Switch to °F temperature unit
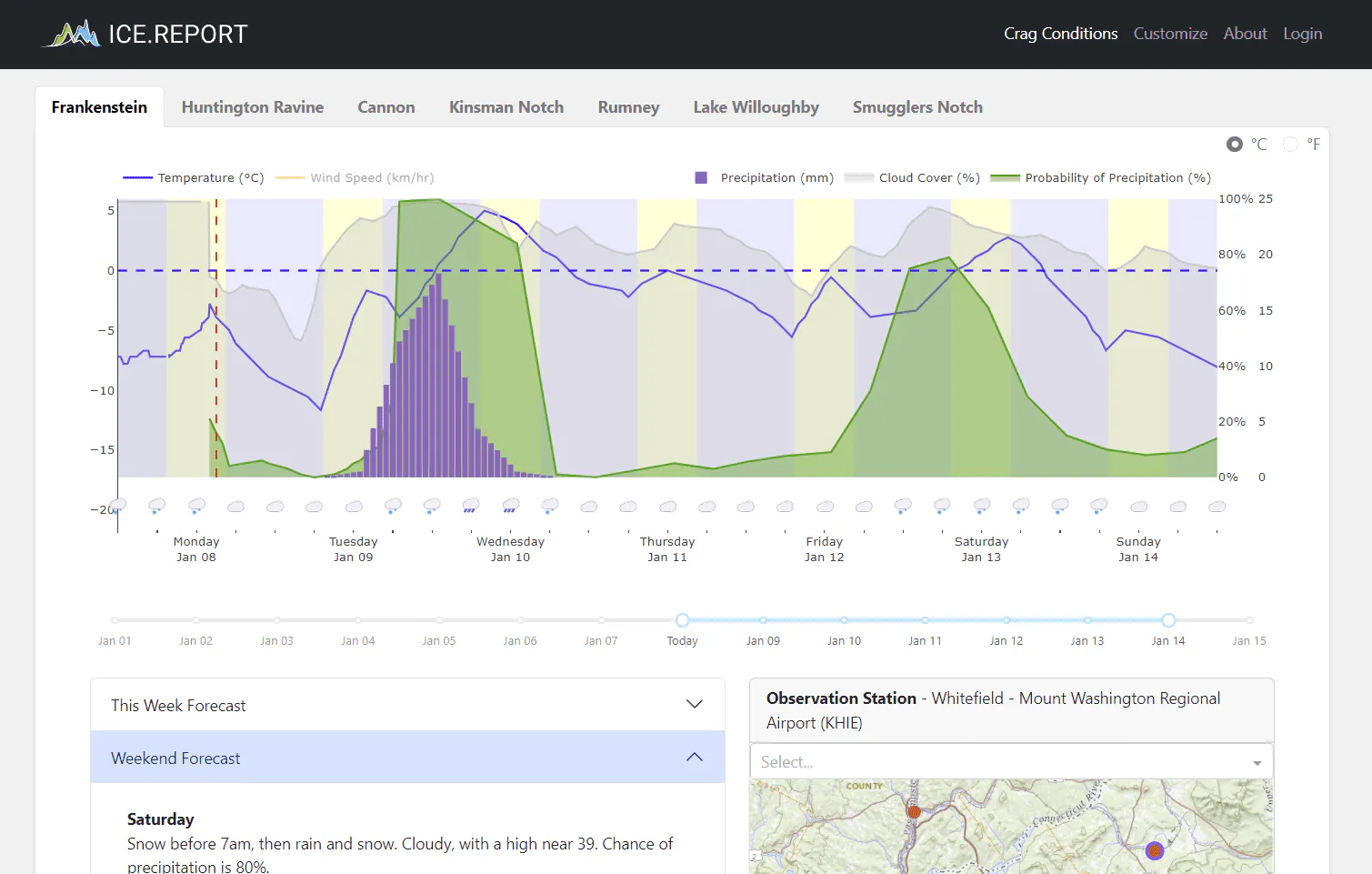Screen dimensions: 1372x874 tap(1290, 145)
